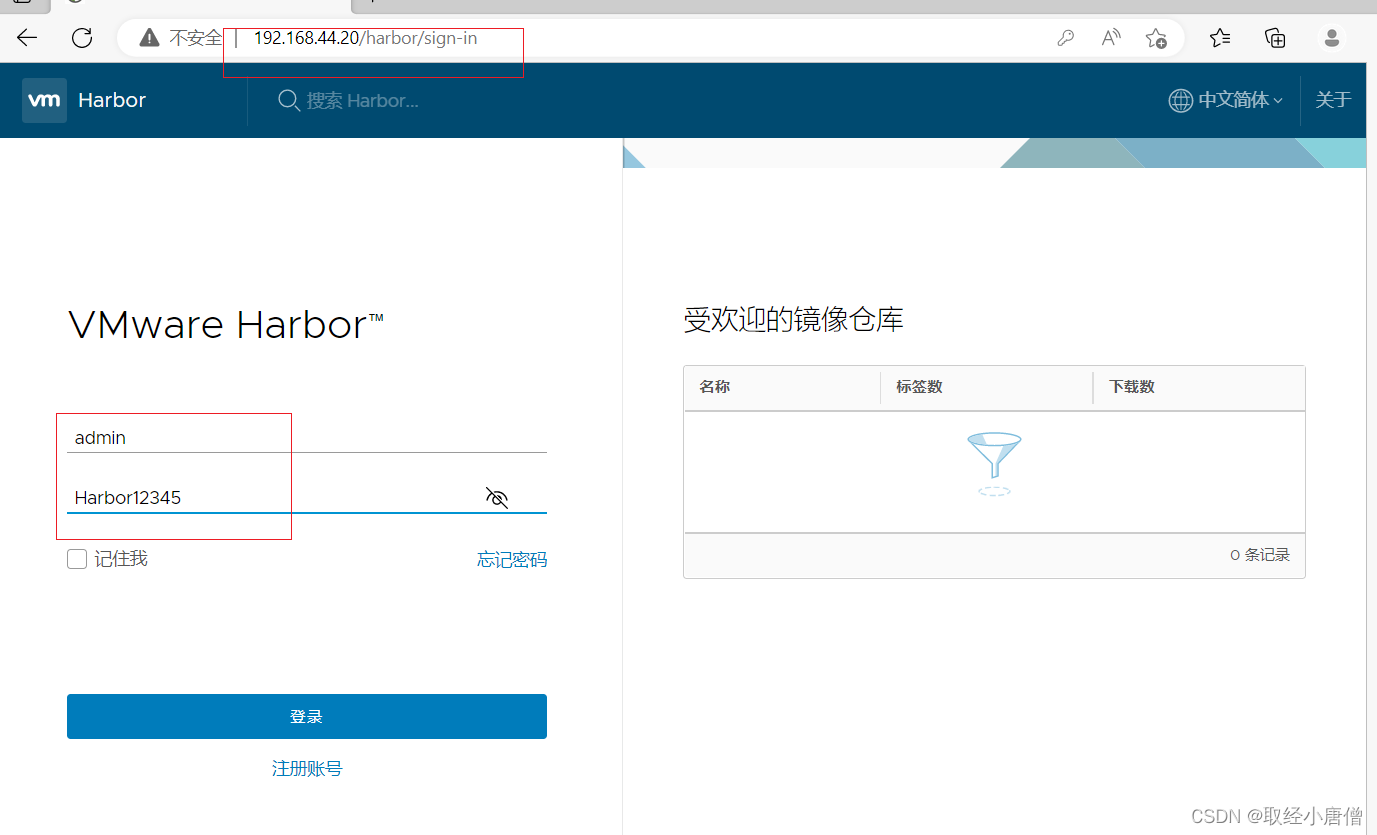1377x835 pixels.
Task: Click the empty-table funnel icon
Action: click(994, 464)
